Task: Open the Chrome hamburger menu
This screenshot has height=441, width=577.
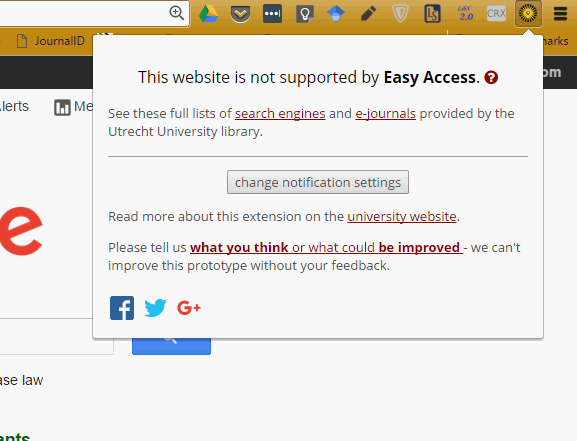Action: (560, 14)
